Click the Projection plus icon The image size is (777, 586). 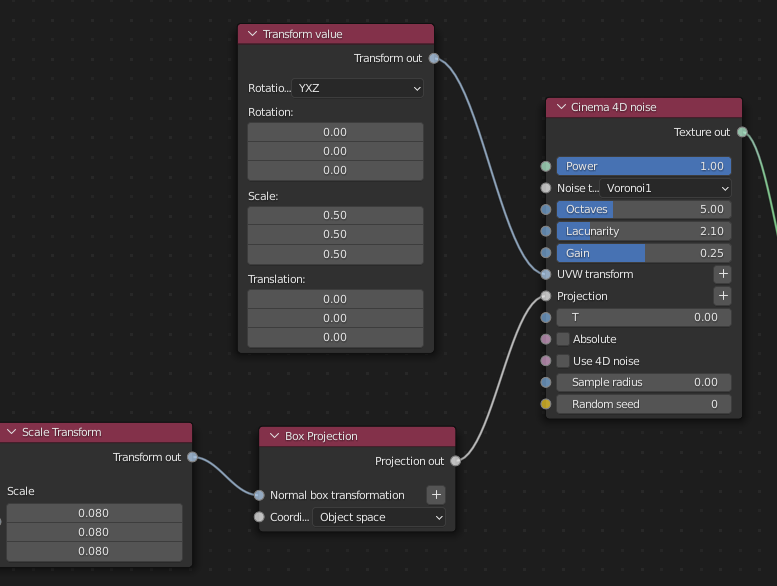tap(722, 296)
